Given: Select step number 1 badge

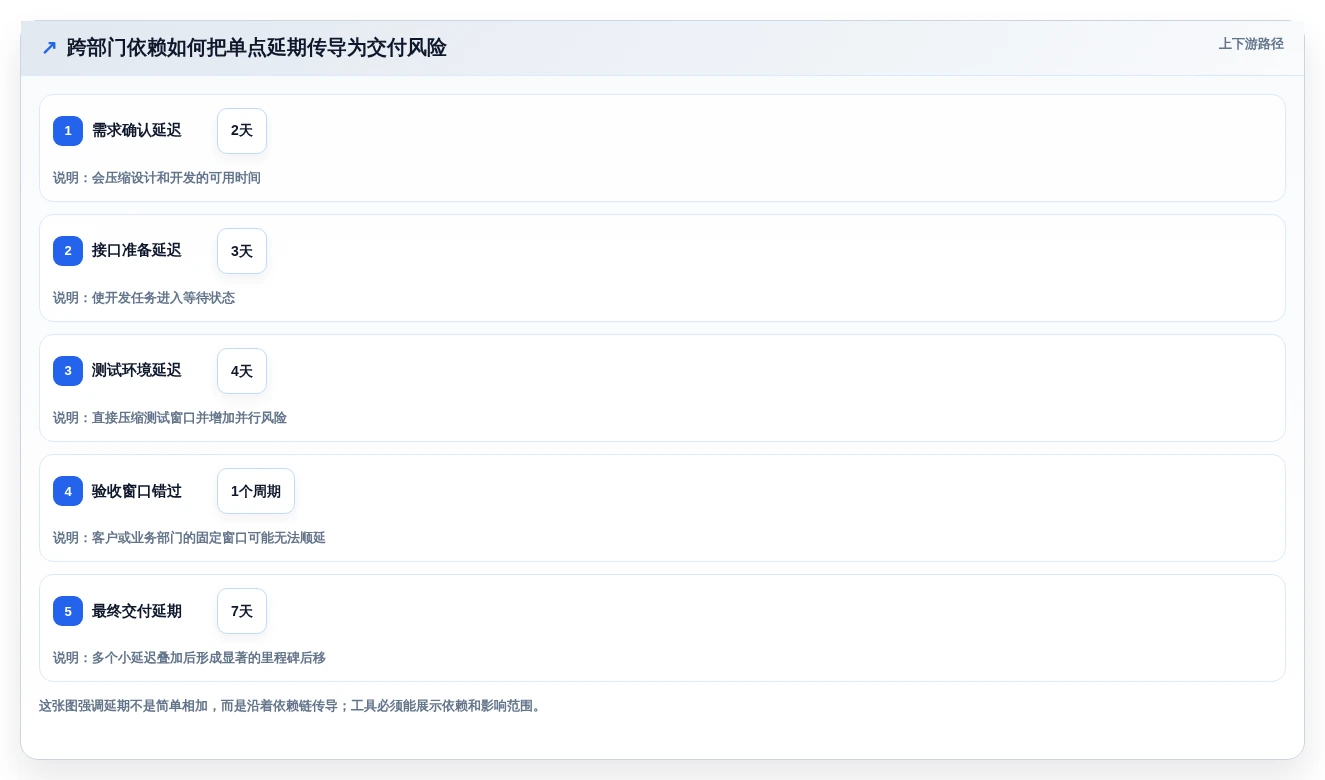Looking at the screenshot, I should (68, 131).
